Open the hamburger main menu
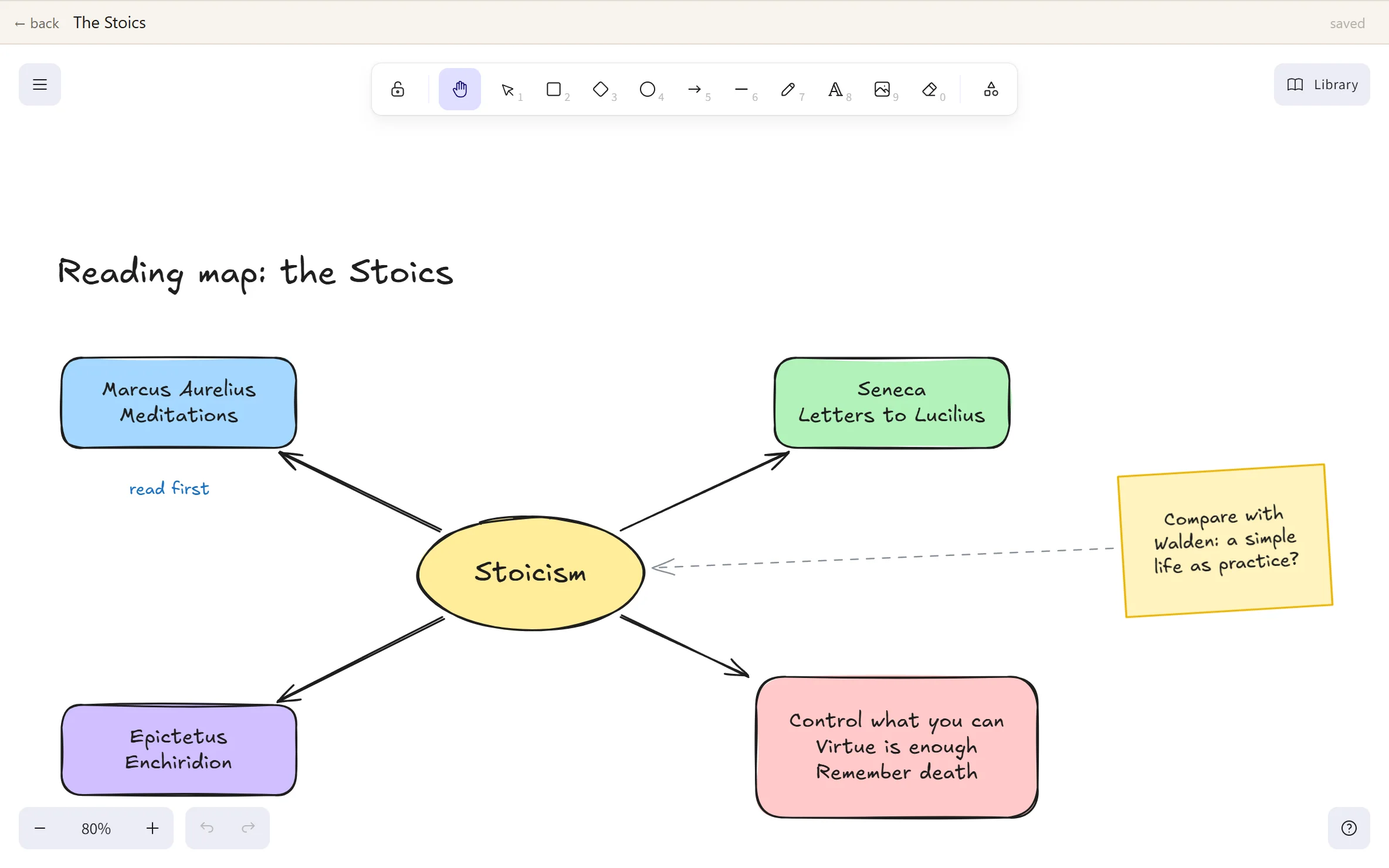Screen dimensions: 1389x868 tap(40, 84)
